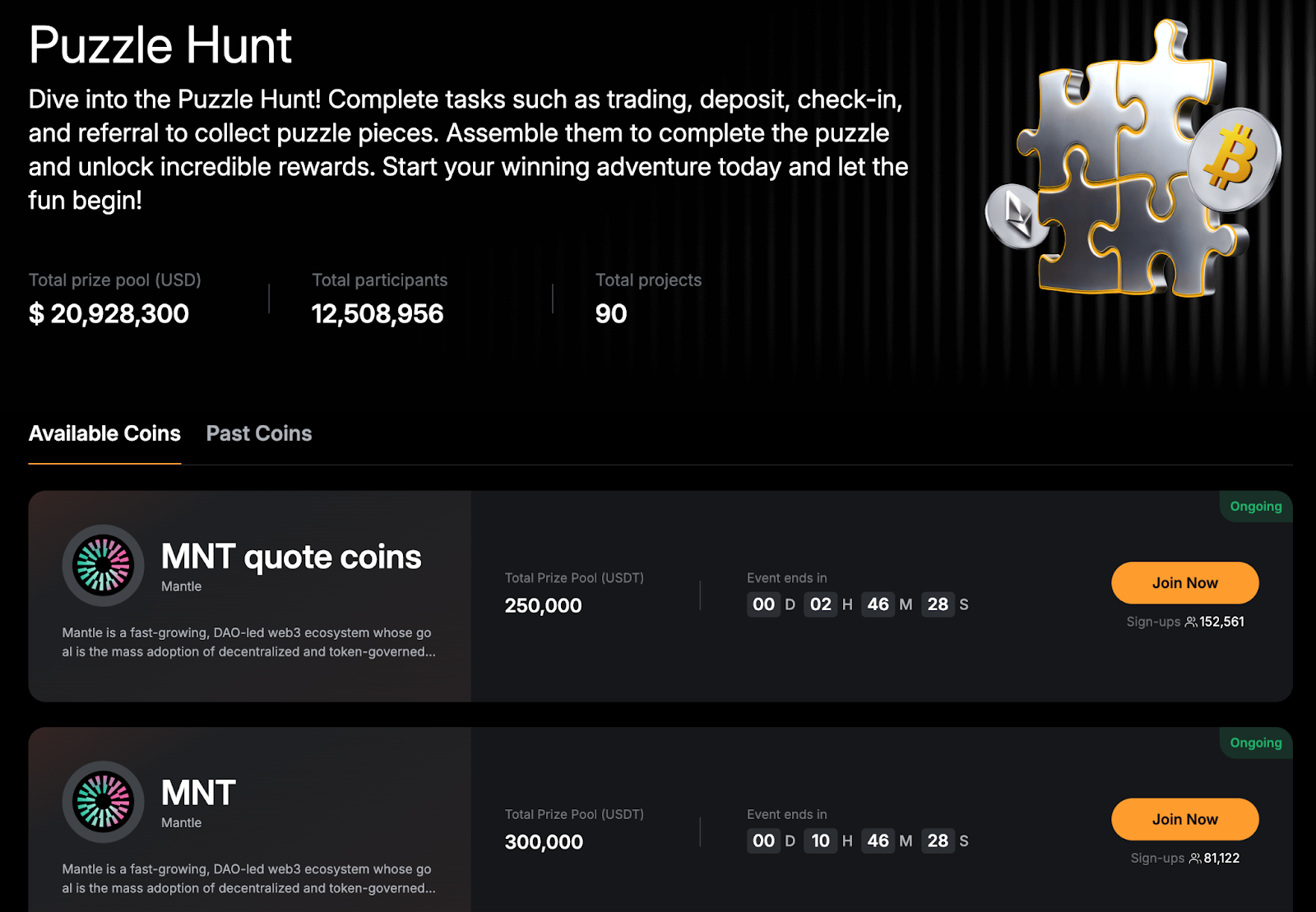Image resolution: width=1316 pixels, height=912 pixels.
Task: Click the Mantle logo beside MNT quote coins
Action: coord(103,565)
